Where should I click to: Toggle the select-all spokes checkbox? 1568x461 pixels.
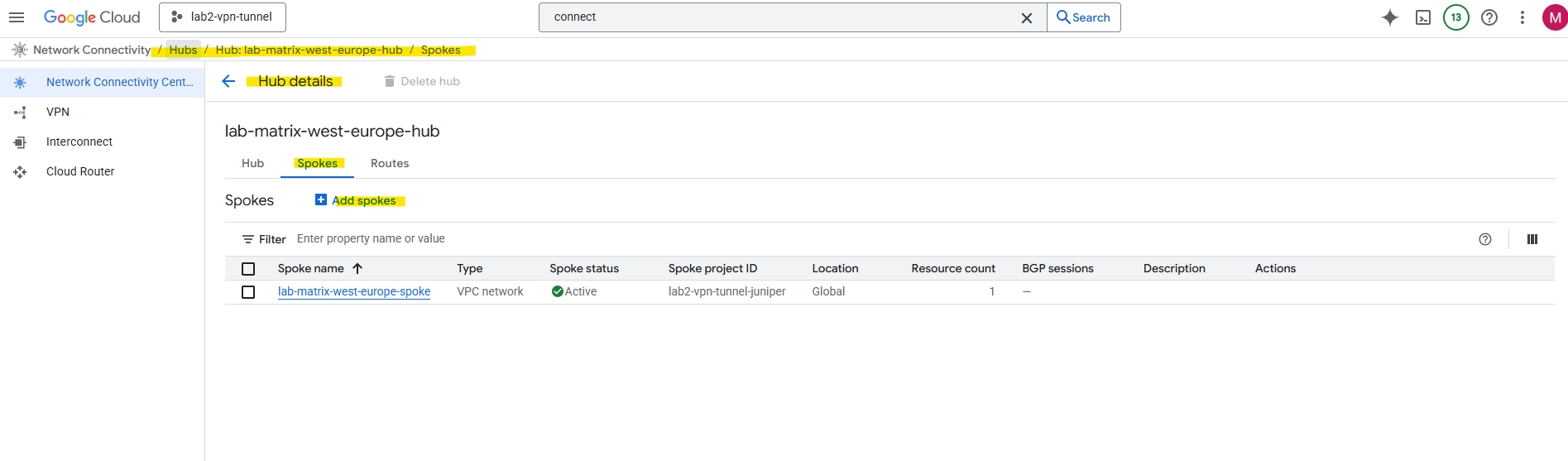click(248, 269)
